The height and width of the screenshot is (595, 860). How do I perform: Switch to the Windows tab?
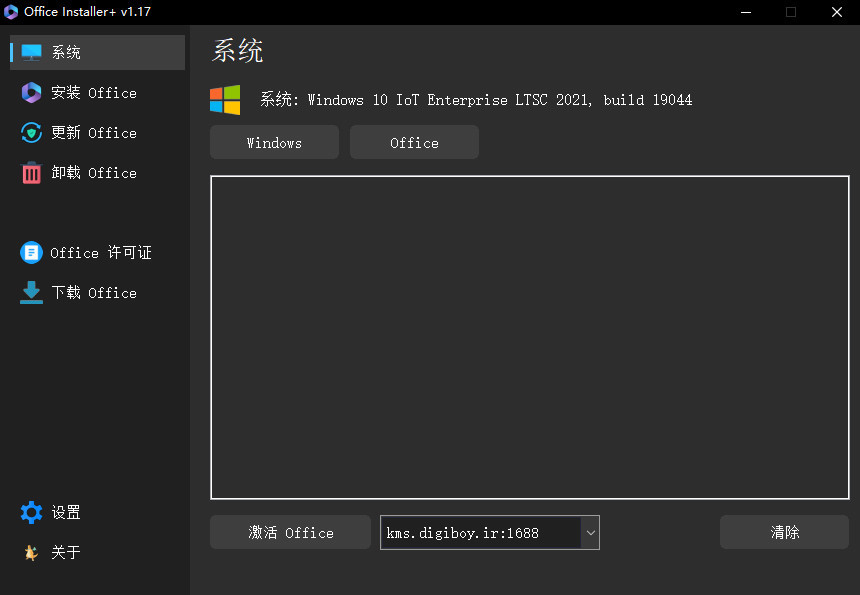[274, 142]
